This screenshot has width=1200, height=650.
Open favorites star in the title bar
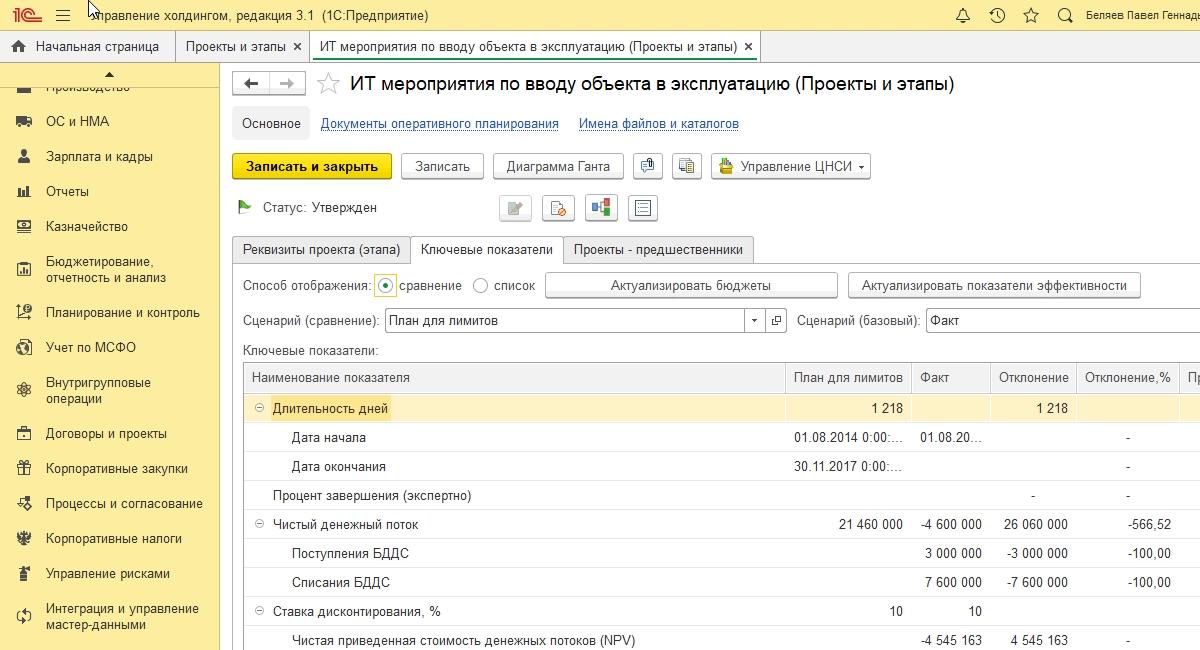tap(1031, 16)
